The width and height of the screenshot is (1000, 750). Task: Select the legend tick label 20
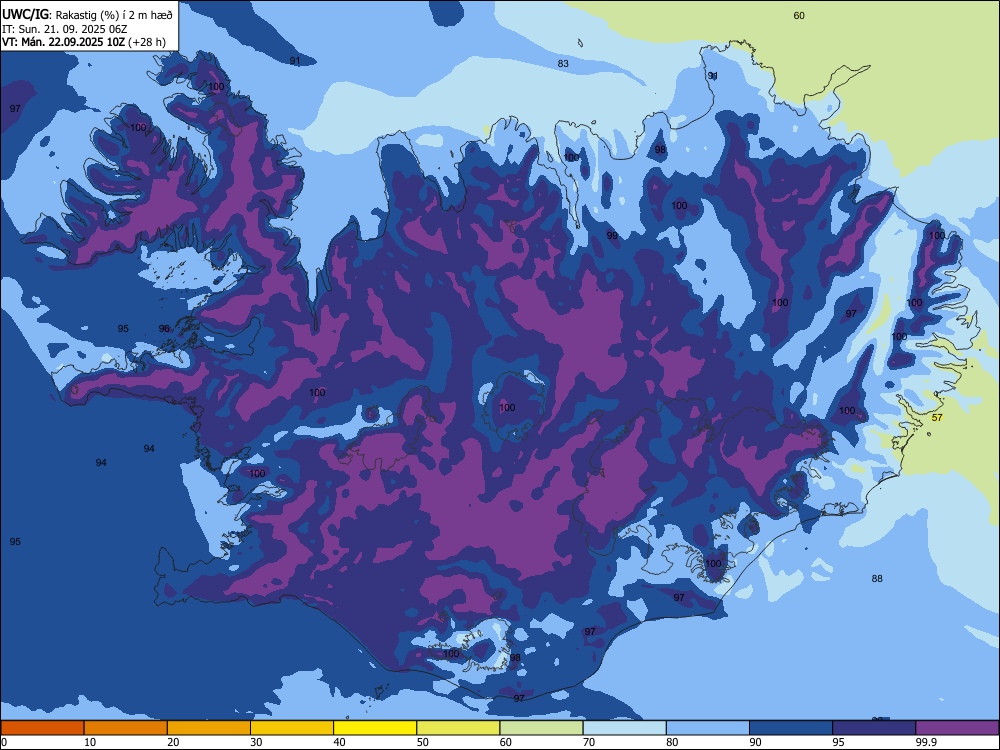(x=173, y=742)
